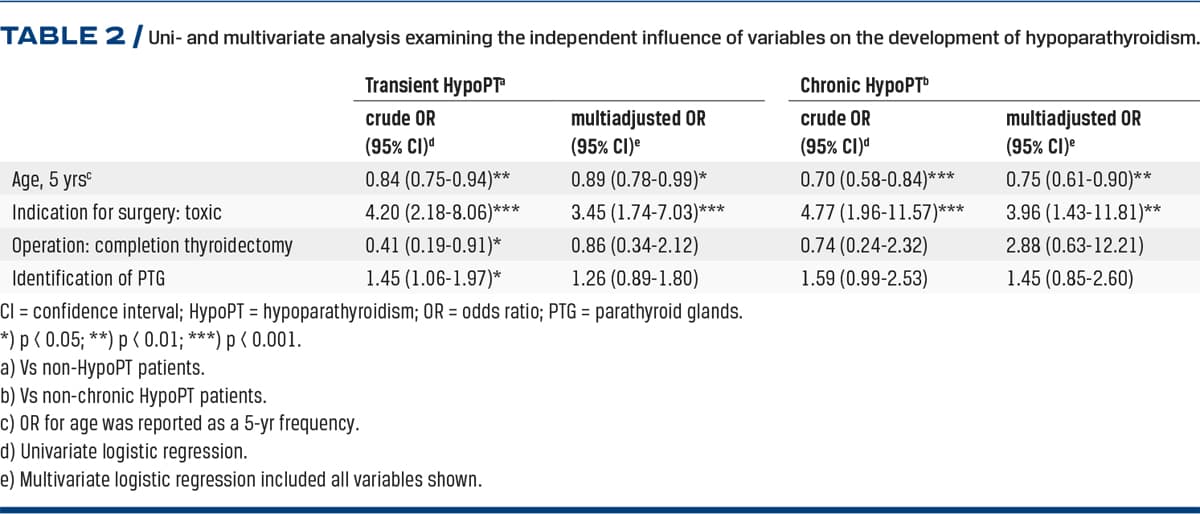The height and width of the screenshot is (514, 1200).
Task: Click the cell 0.70 (0.58-0.84)***
Action: 877,182
